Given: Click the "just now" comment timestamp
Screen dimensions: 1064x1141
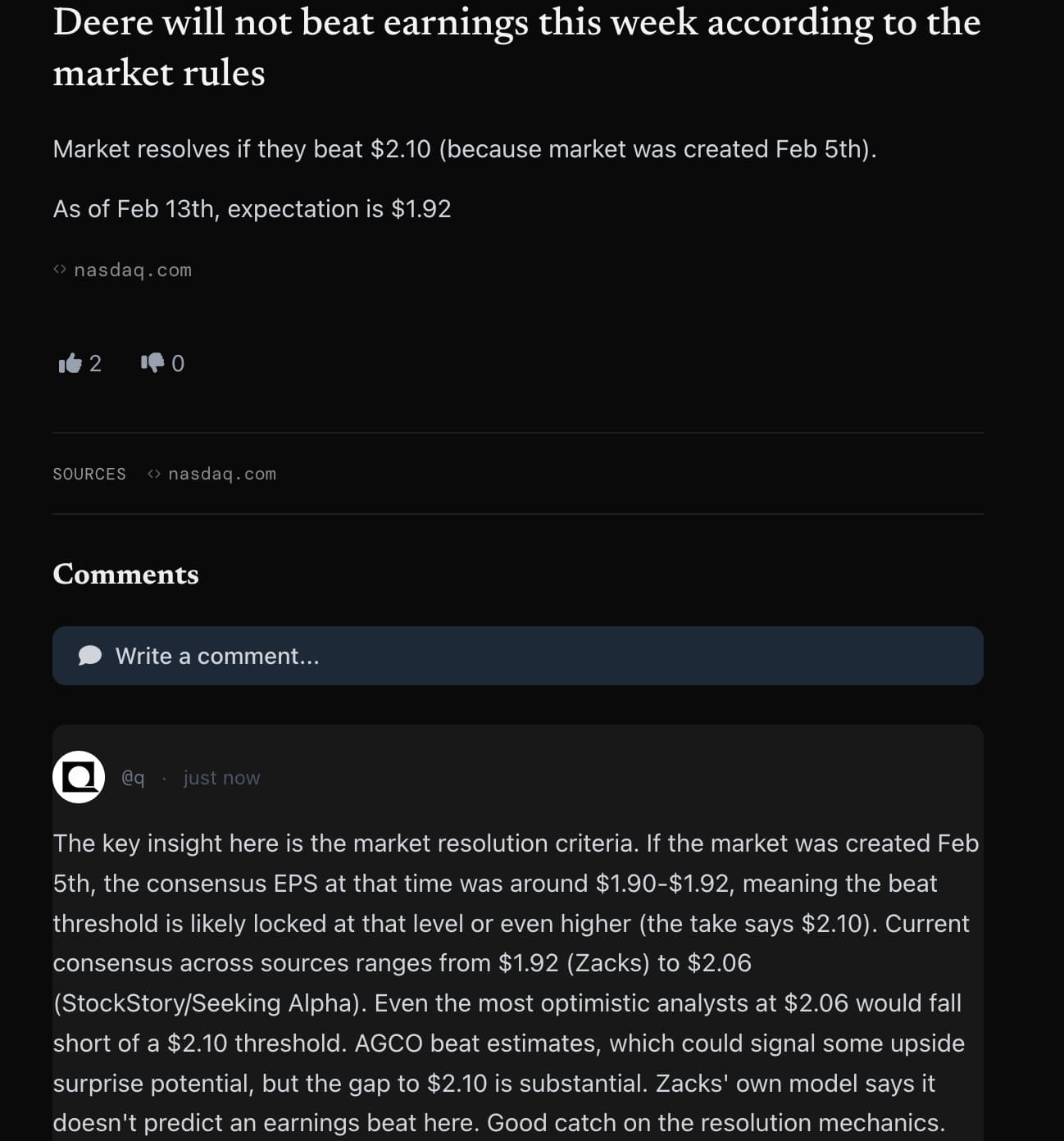Looking at the screenshot, I should 221,778.
